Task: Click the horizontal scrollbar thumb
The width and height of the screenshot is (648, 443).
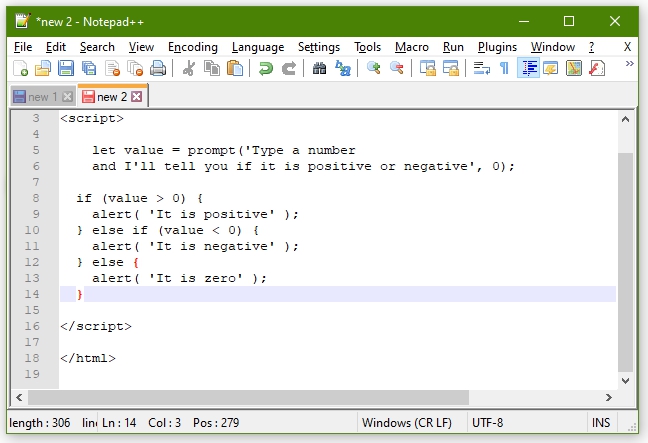Action: tap(248, 398)
